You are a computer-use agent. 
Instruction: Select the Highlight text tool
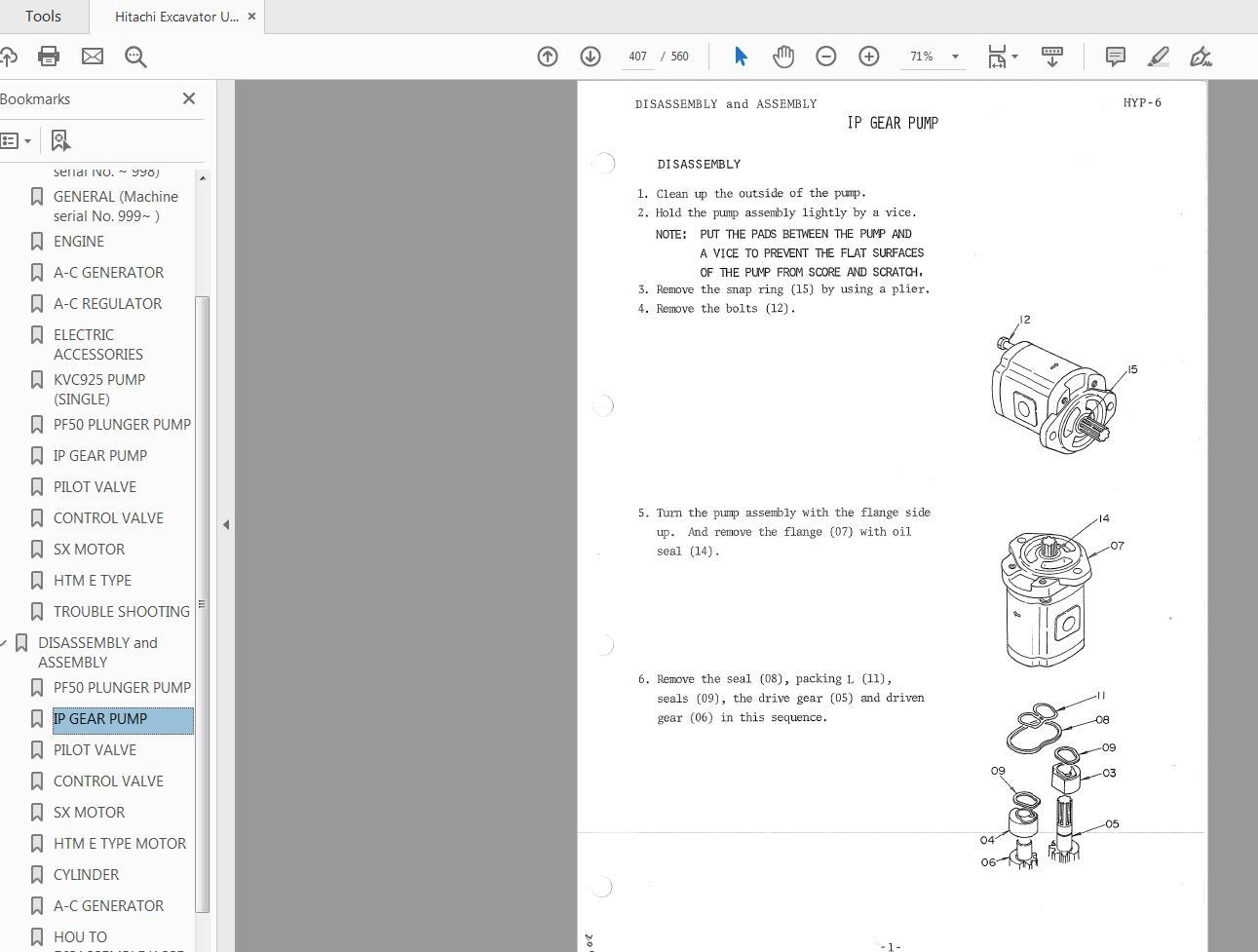(x=1158, y=57)
